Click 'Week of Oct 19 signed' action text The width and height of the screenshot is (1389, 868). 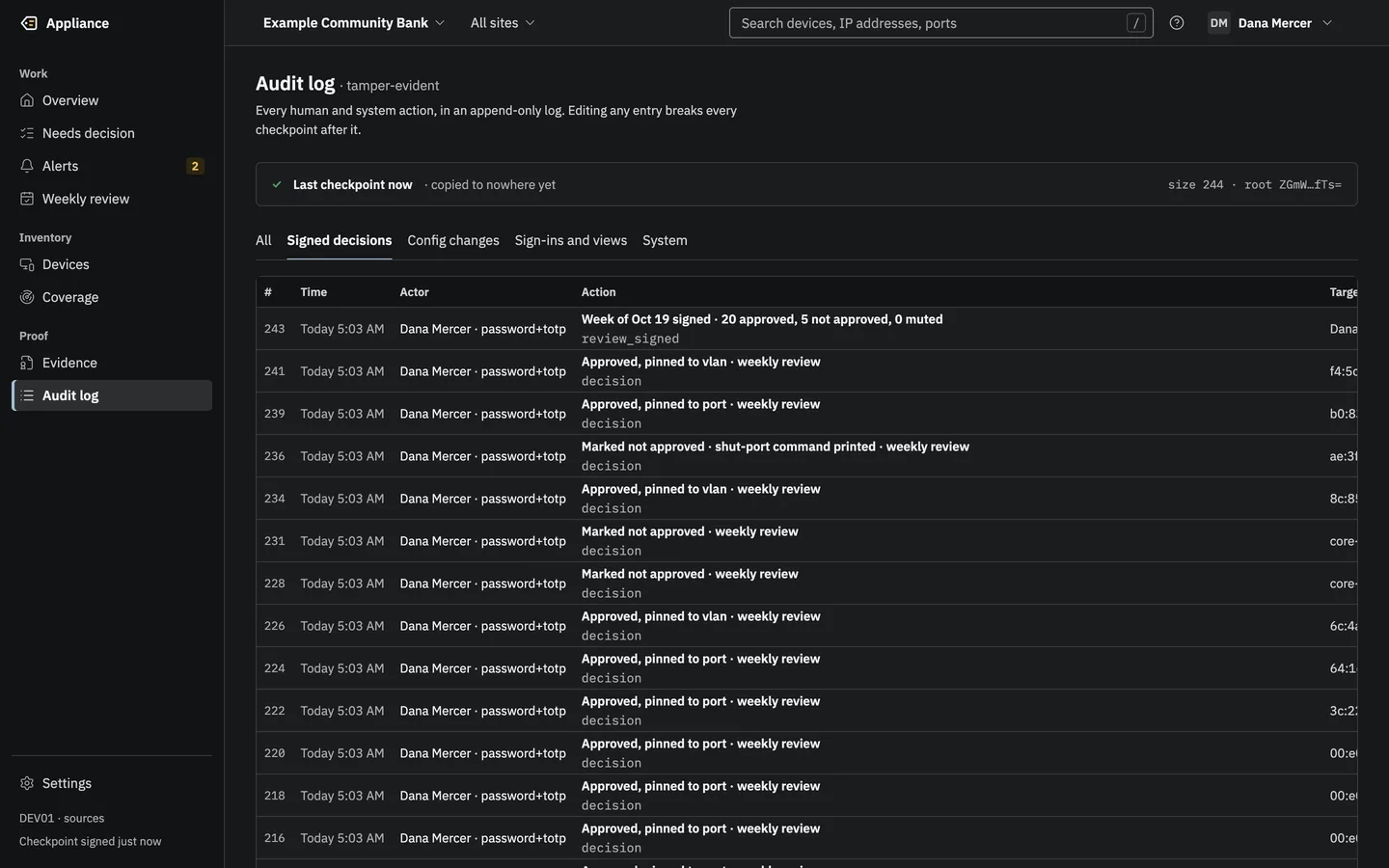point(646,319)
